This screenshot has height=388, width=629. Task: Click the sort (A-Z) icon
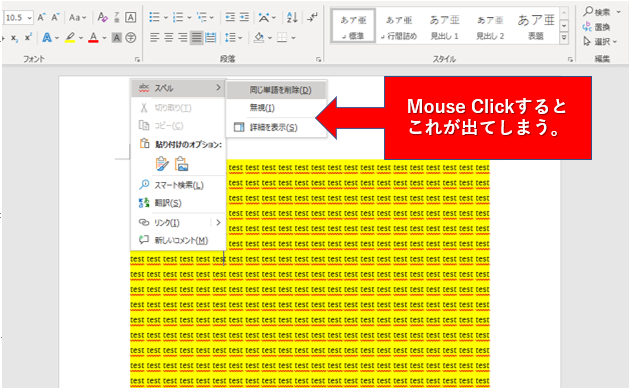tap(292, 17)
